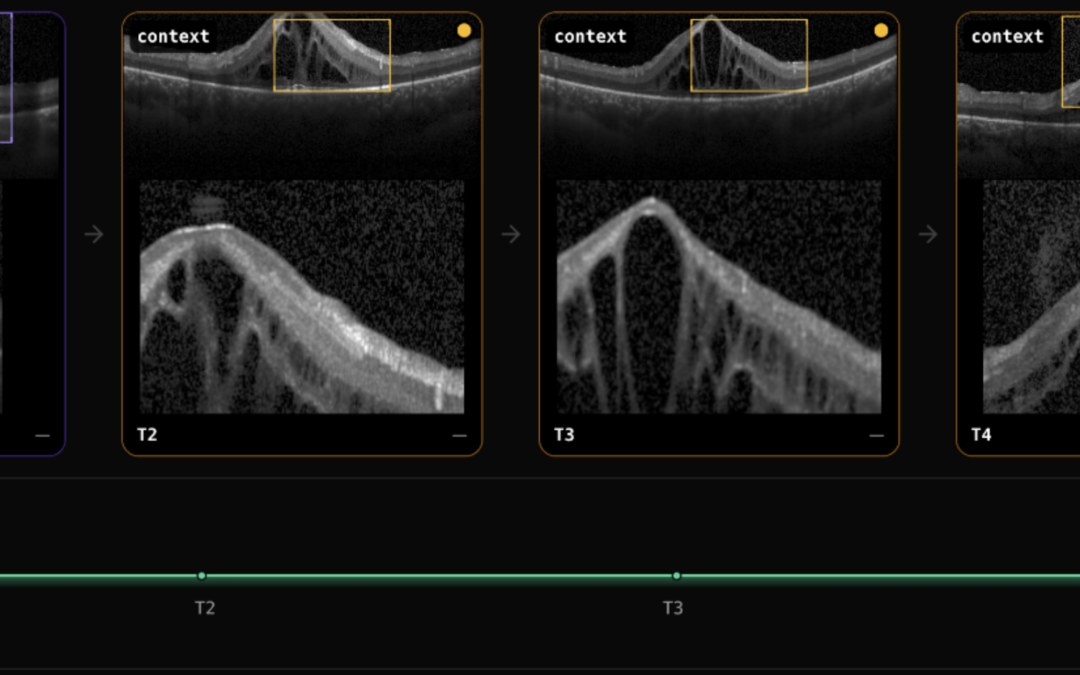Open the T3 zoomed OCT crop image

point(719,297)
